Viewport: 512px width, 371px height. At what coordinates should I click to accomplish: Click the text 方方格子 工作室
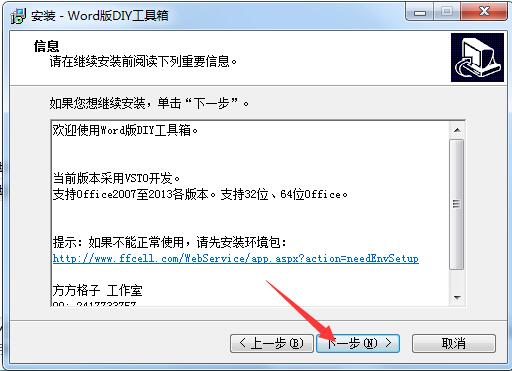point(97,290)
